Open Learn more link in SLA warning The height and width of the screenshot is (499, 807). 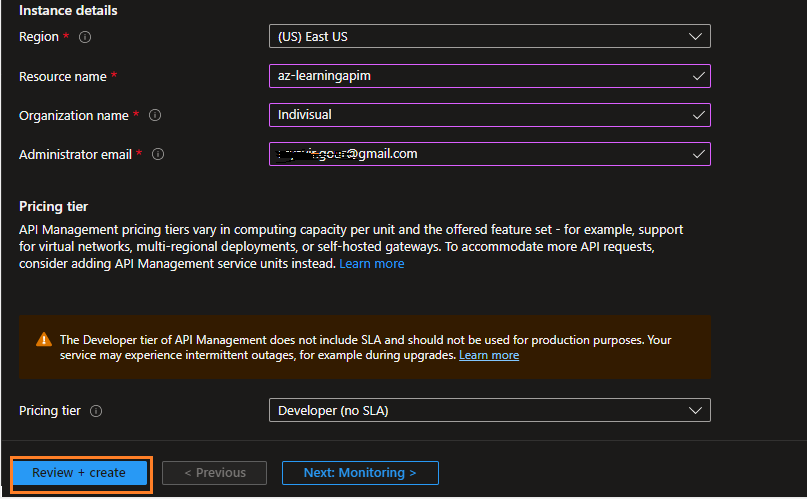click(x=489, y=355)
